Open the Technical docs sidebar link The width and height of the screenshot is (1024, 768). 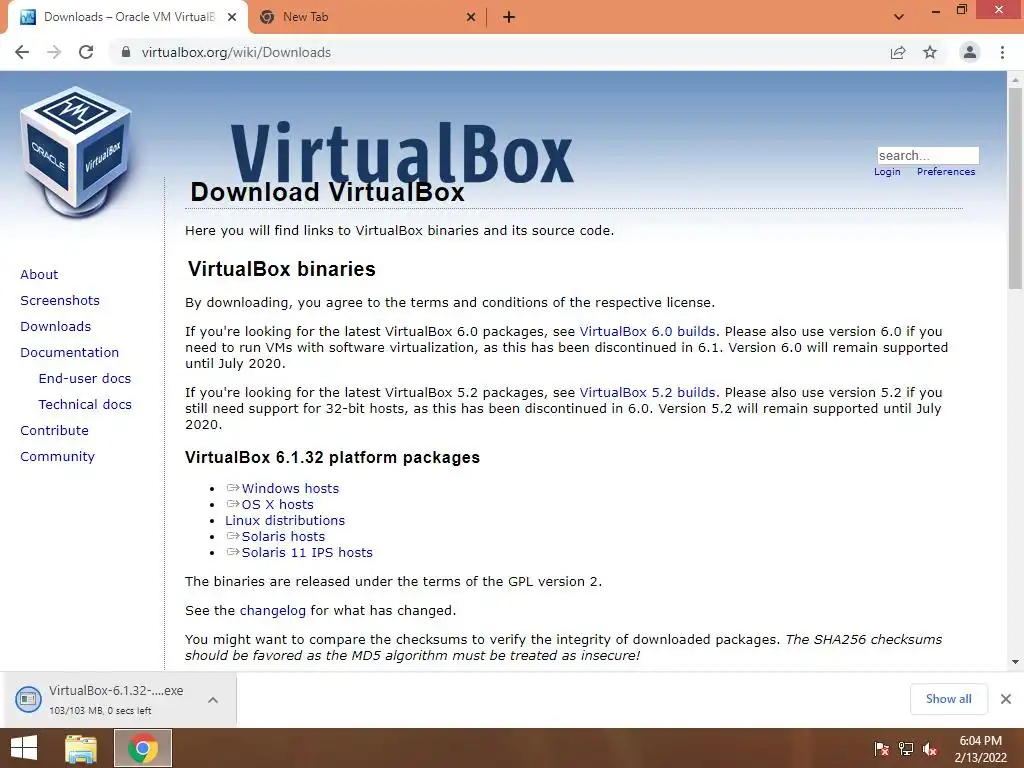coord(85,405)
